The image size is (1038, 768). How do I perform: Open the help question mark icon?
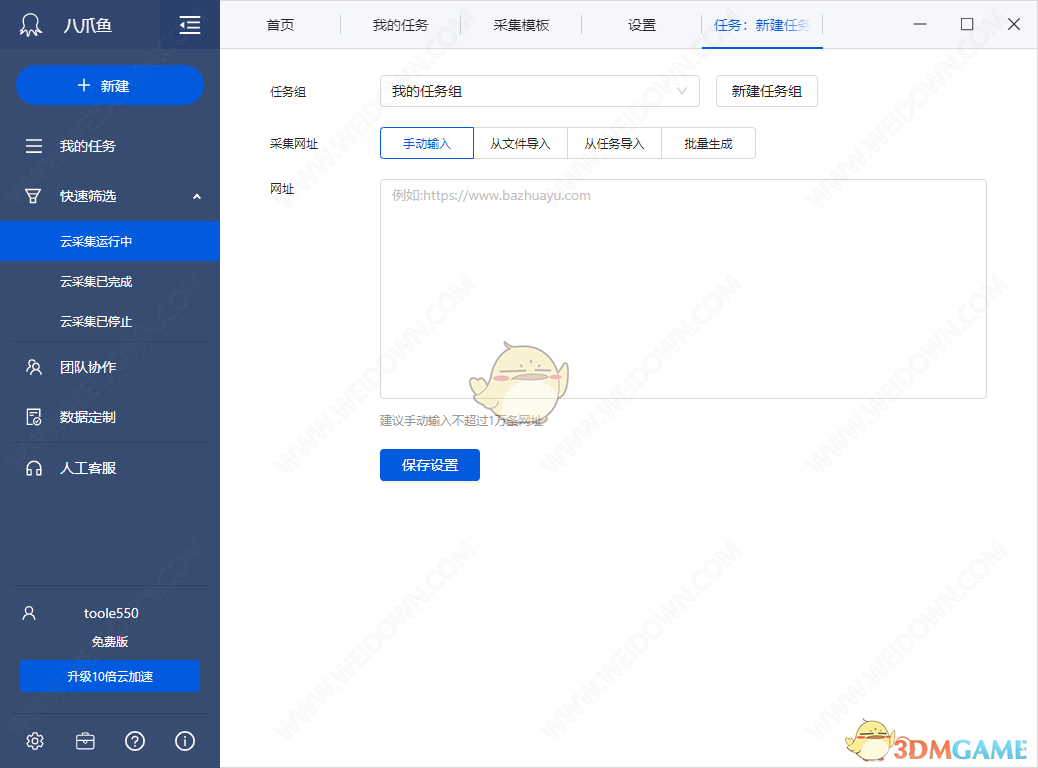135,741
